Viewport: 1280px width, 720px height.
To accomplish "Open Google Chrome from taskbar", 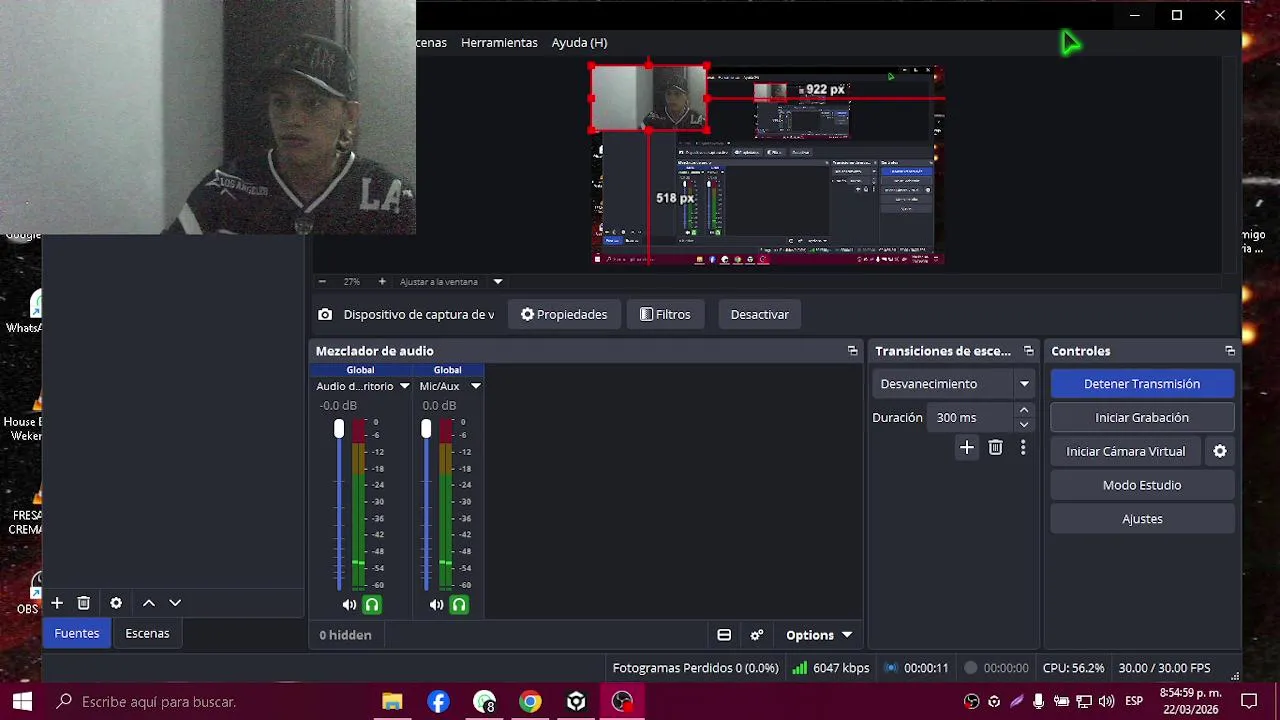I will tap(530, 702).
